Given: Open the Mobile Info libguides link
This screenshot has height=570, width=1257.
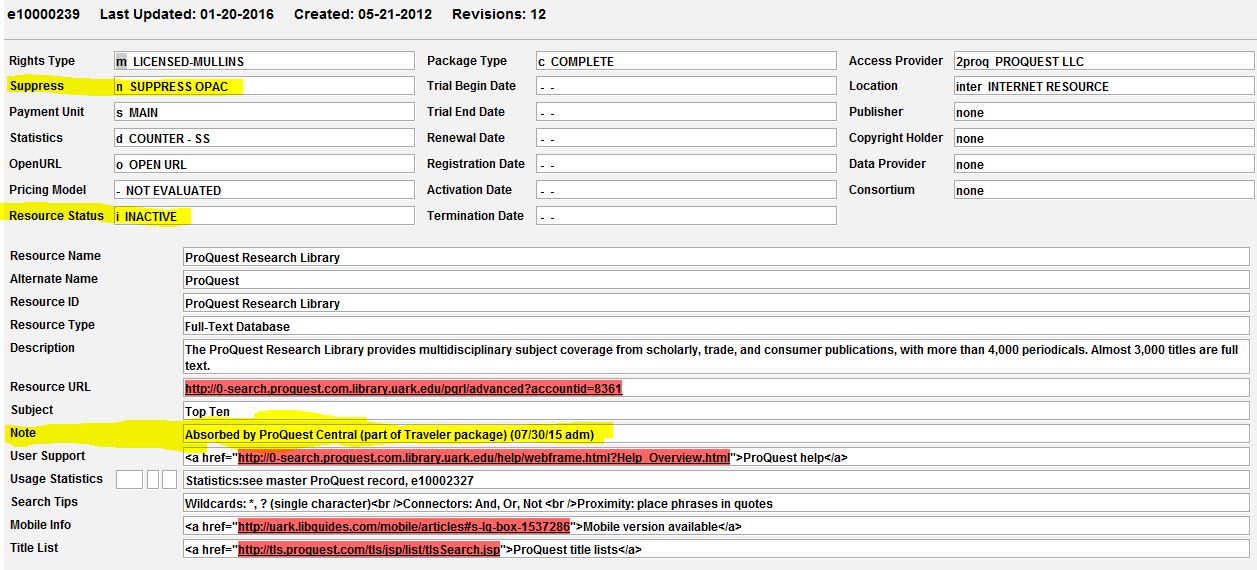Looking at the screenshot, I should (404, 526).
